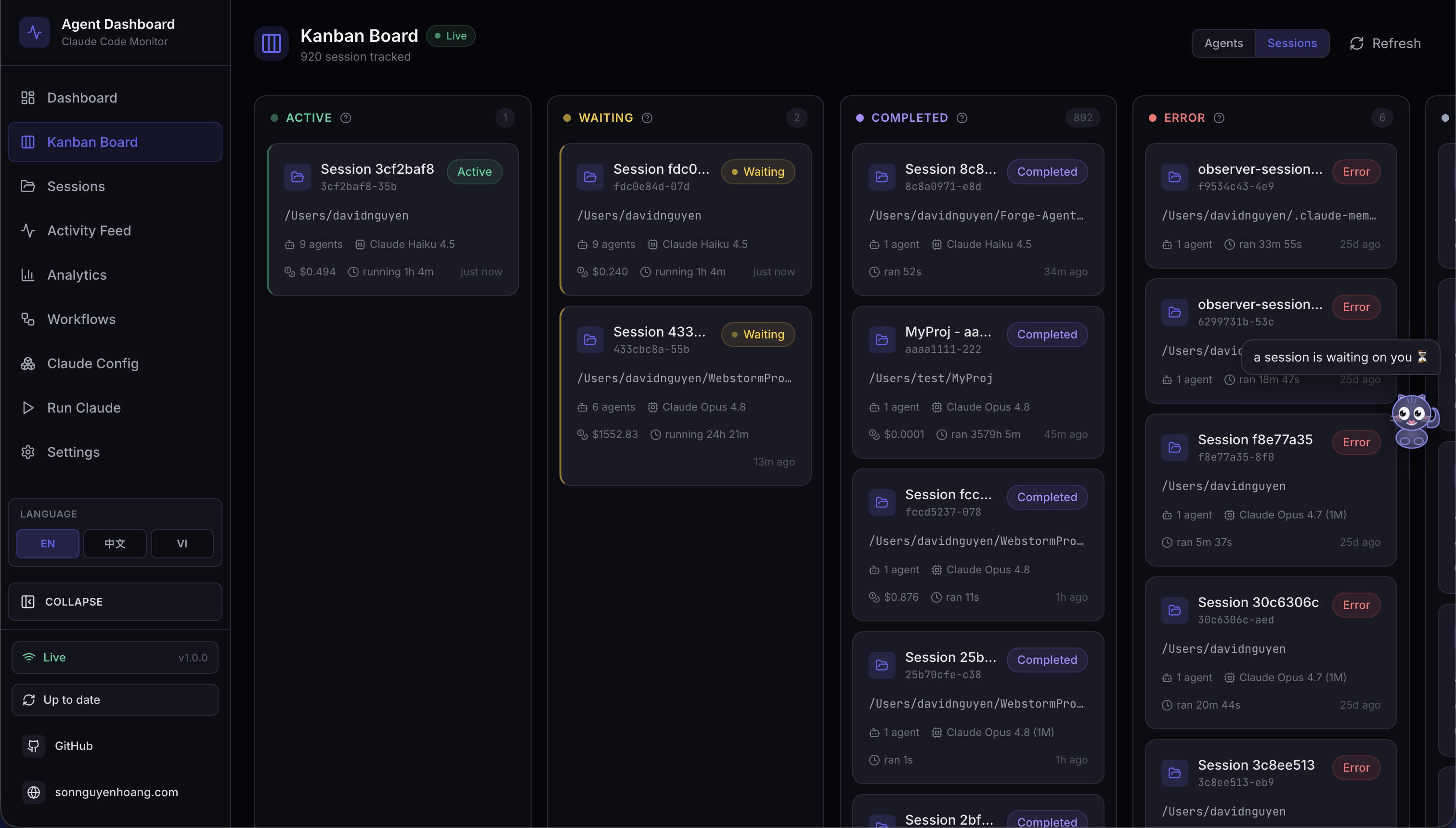This screenshot has width=1456, height=828.
Task: Click '/Users/test/MyProj' path text
Action: click(931, 379)
